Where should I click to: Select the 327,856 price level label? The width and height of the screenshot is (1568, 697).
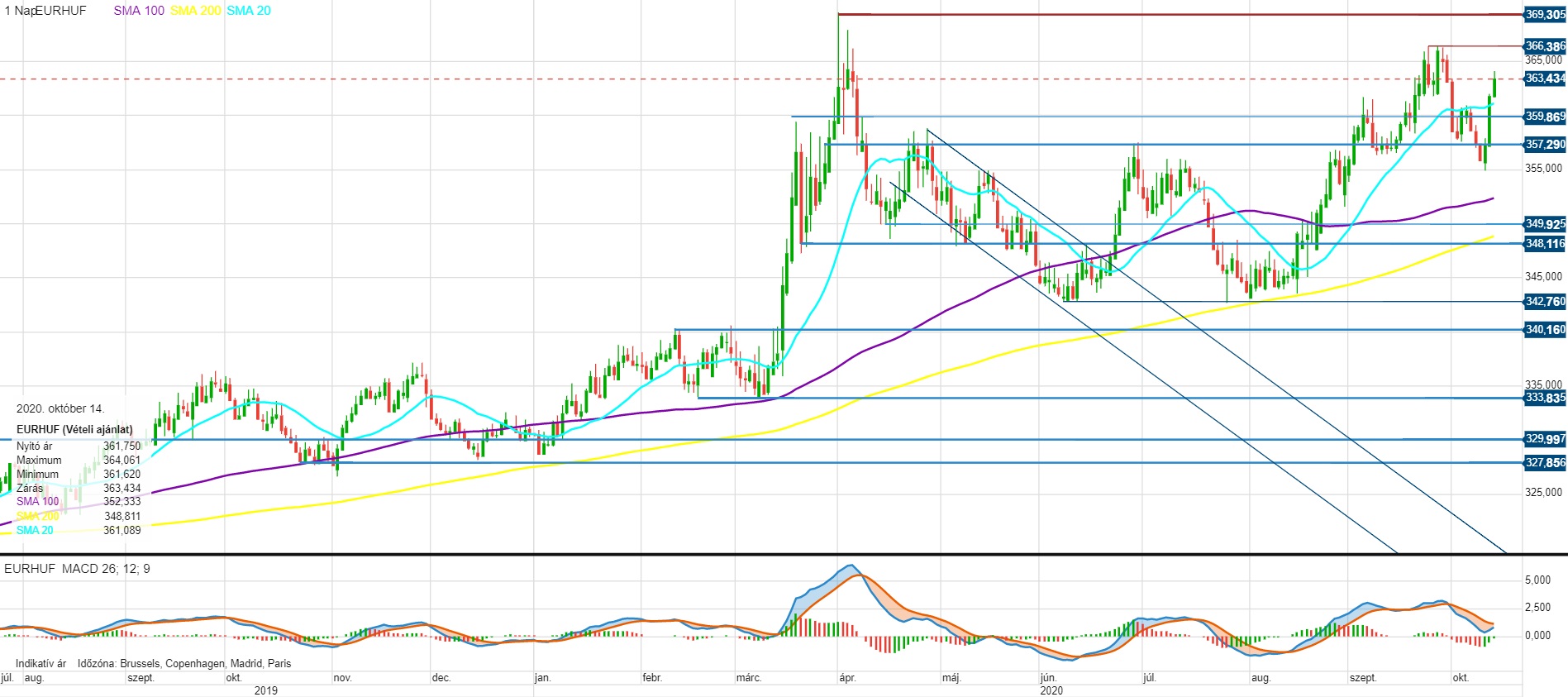1545,463
